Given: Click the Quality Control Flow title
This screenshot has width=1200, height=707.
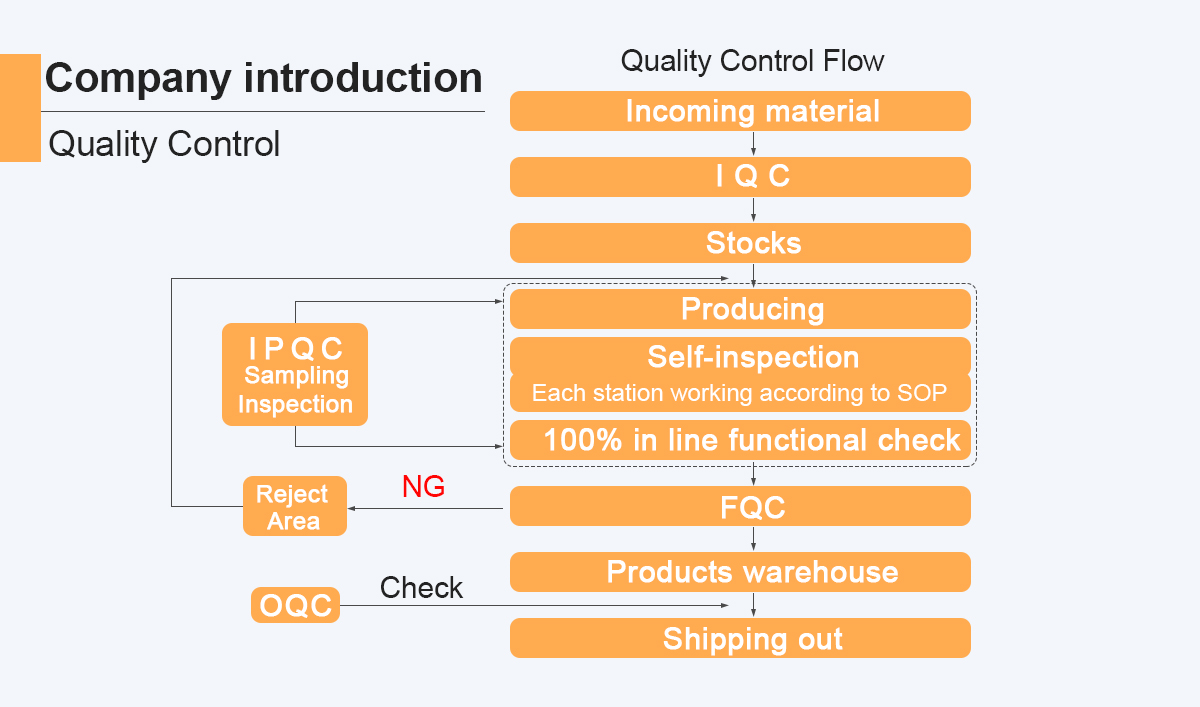Looking at the screenshot, I should (752, 61).
